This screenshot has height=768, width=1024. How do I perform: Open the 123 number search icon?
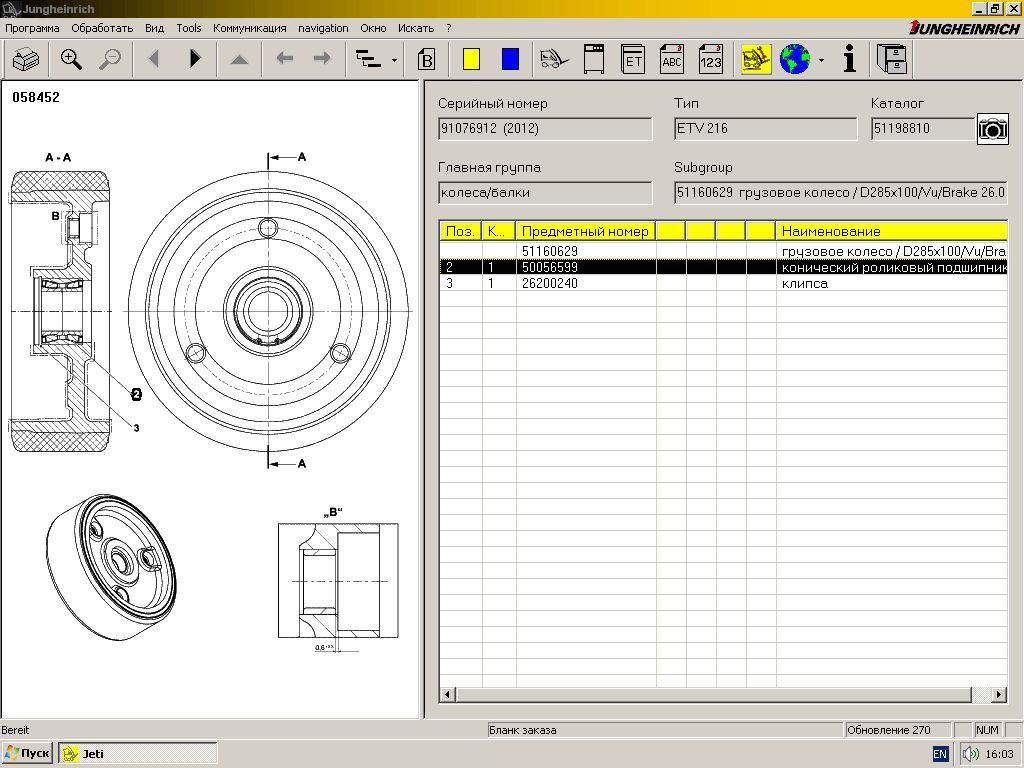click(711, 59)
